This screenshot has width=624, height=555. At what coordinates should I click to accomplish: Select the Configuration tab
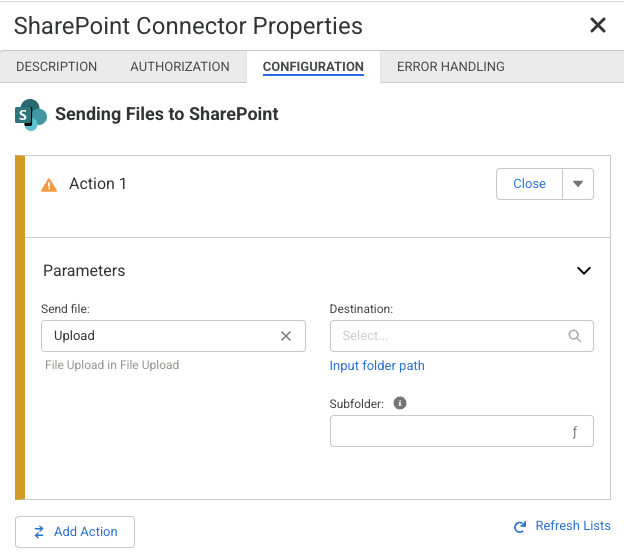pos(313,66)
